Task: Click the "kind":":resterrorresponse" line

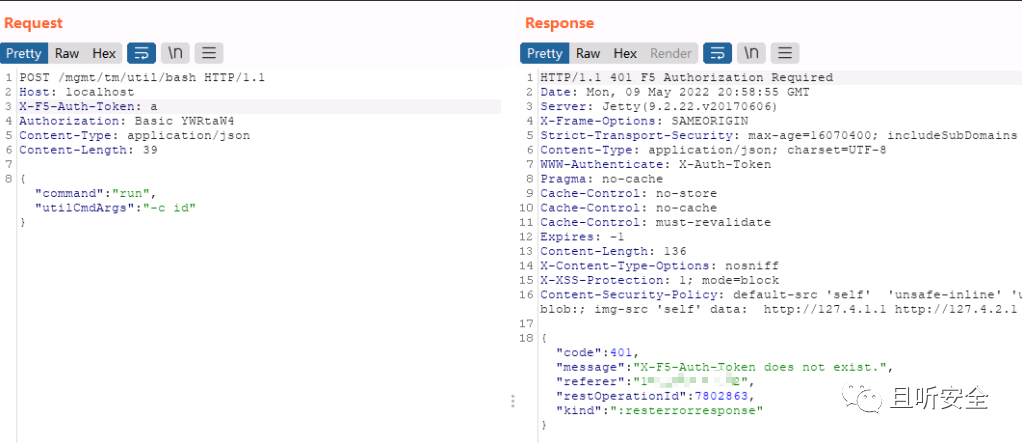Action: 659,410
